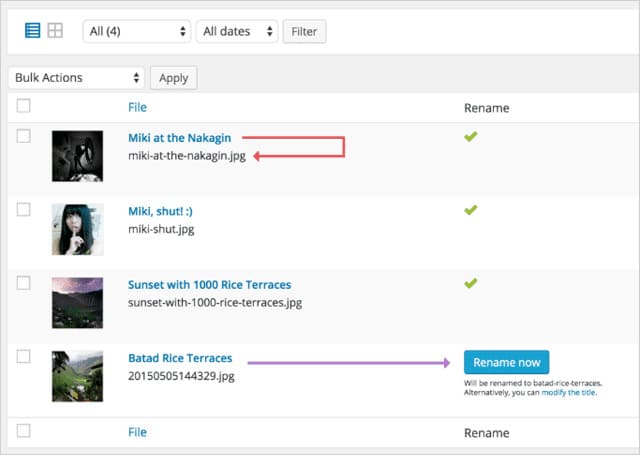Check the box for Miki at the Nakagin
This screenshot has height=455, width=640.
tap(24, 137)
